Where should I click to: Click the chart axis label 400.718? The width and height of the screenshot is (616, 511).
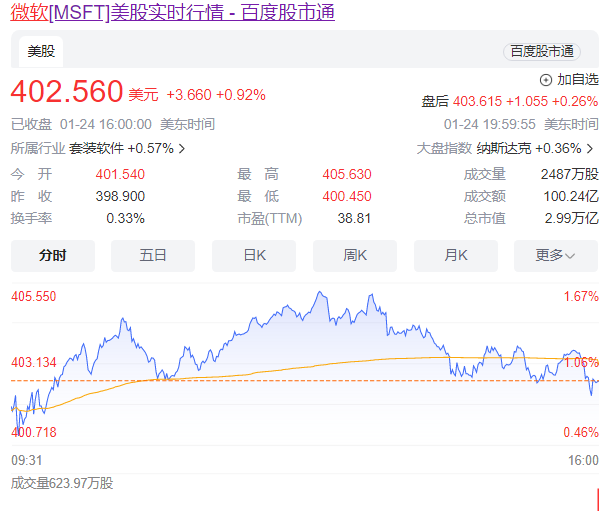coord(34,432)
